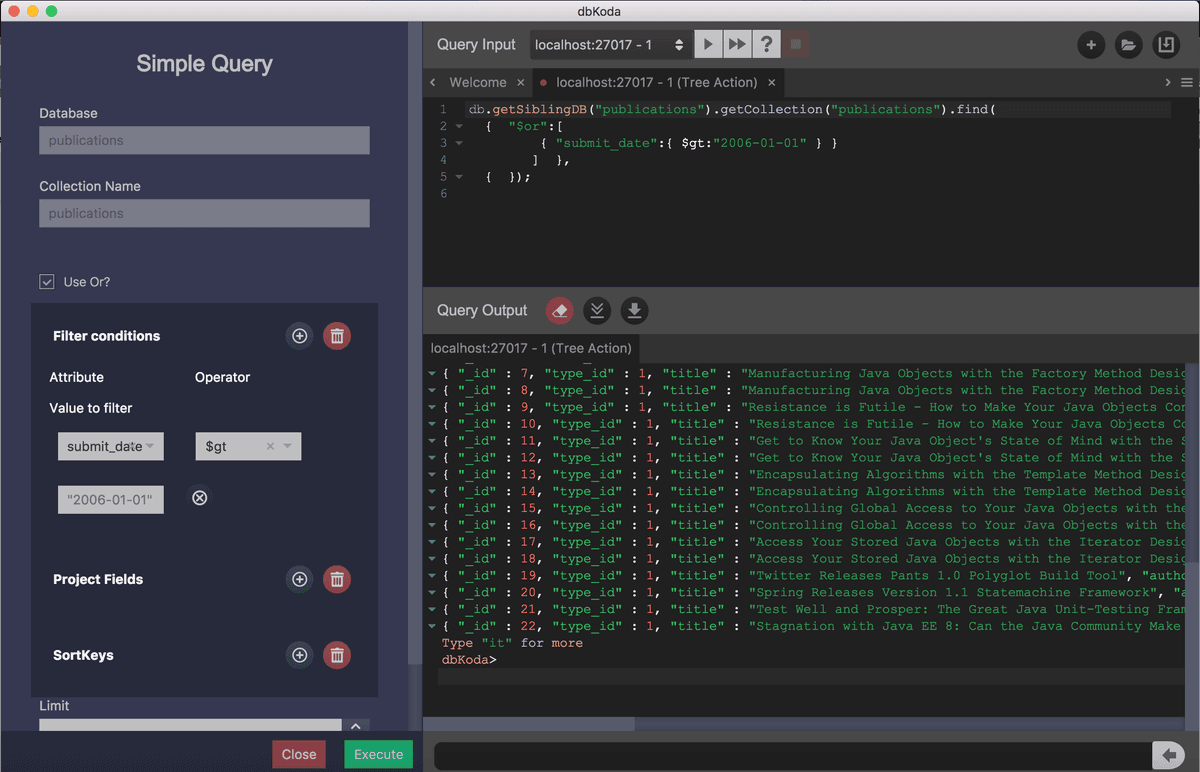Collapse the fold arrow on editor line 2
Screen dimensions: 1200x772
coord(459,127)
